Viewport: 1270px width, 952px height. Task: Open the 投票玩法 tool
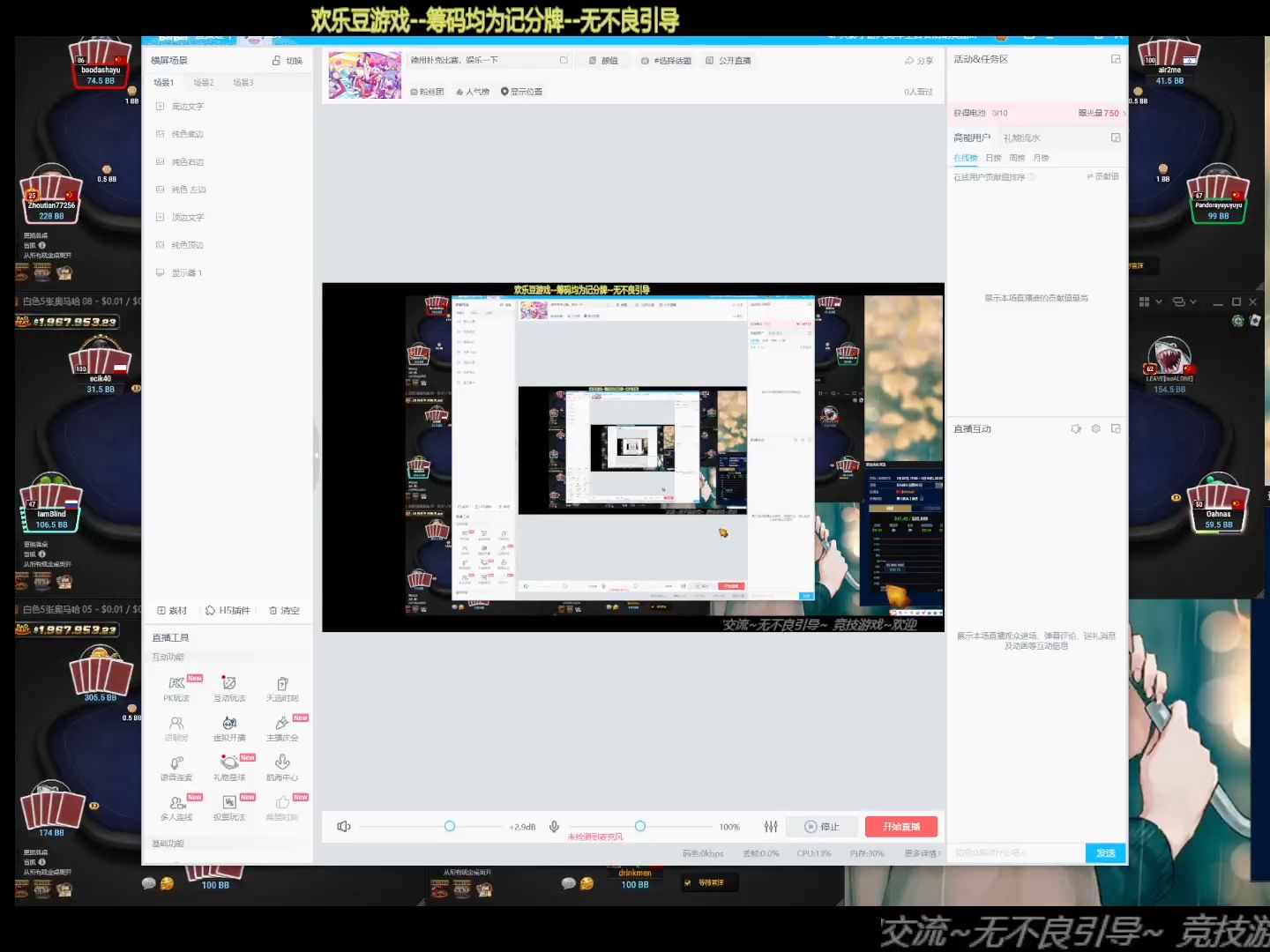point(229,807)
